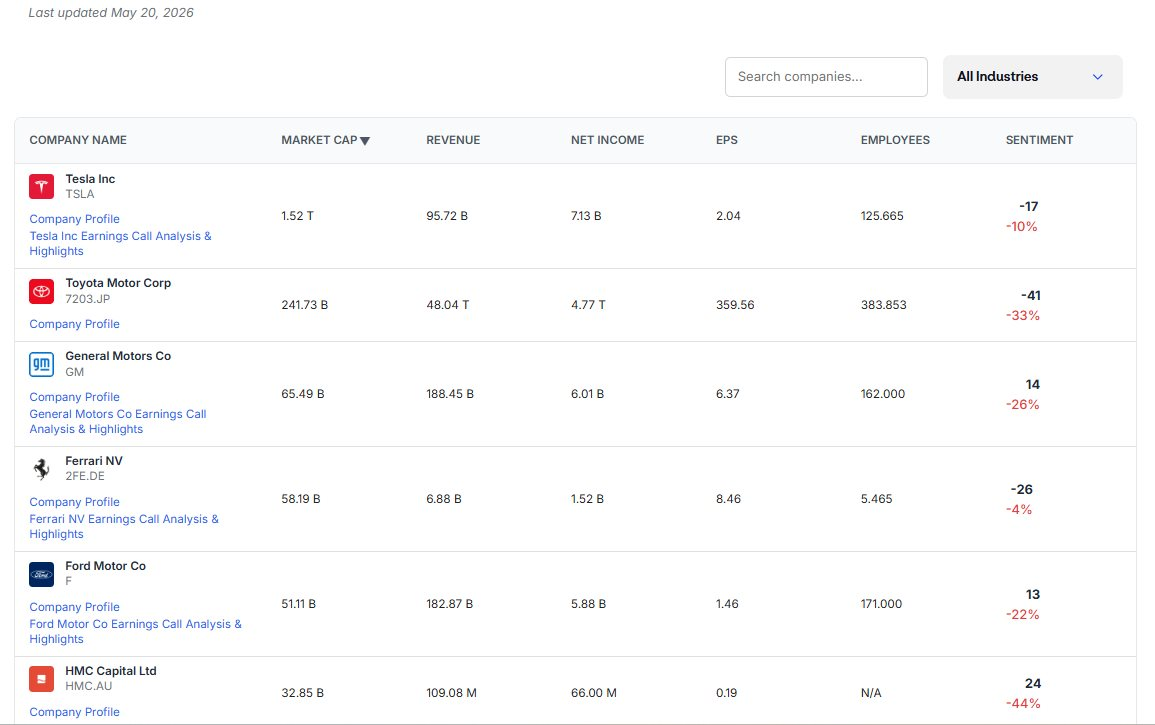Open Ferrari NV Company Profile link
Screen dimensions: 1155x725
[74, 502]
